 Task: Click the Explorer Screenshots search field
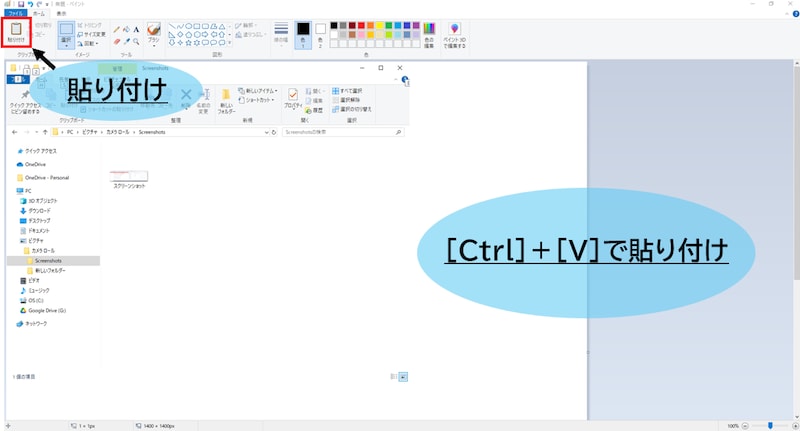pyautogui.click(x=343, y=132)
